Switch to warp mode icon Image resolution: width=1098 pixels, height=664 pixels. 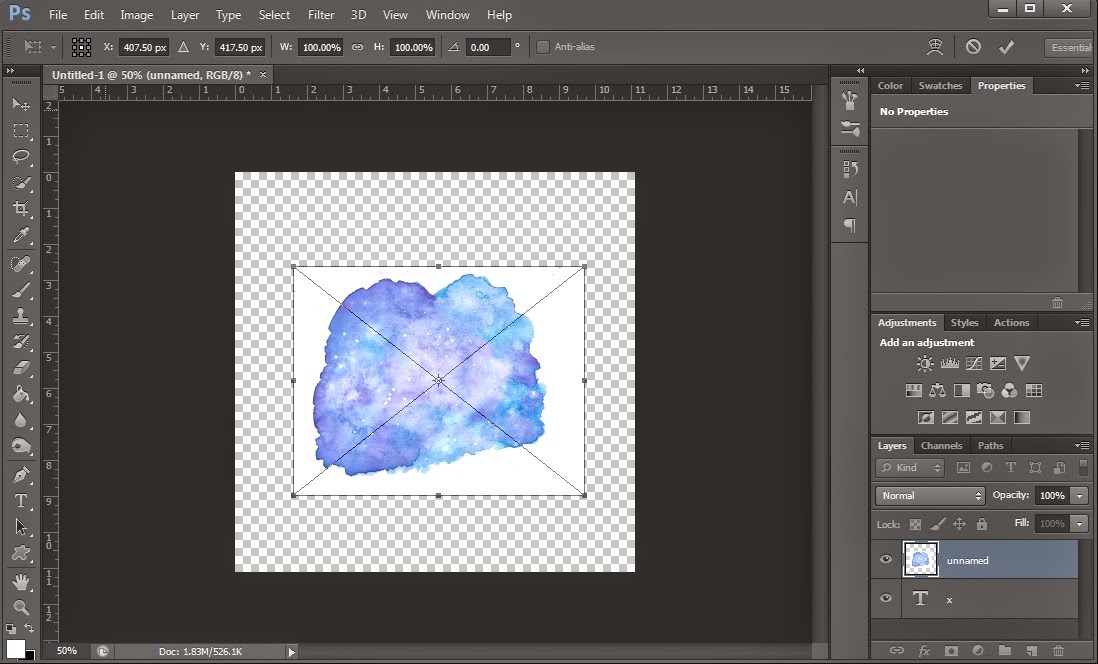point(935,47)
